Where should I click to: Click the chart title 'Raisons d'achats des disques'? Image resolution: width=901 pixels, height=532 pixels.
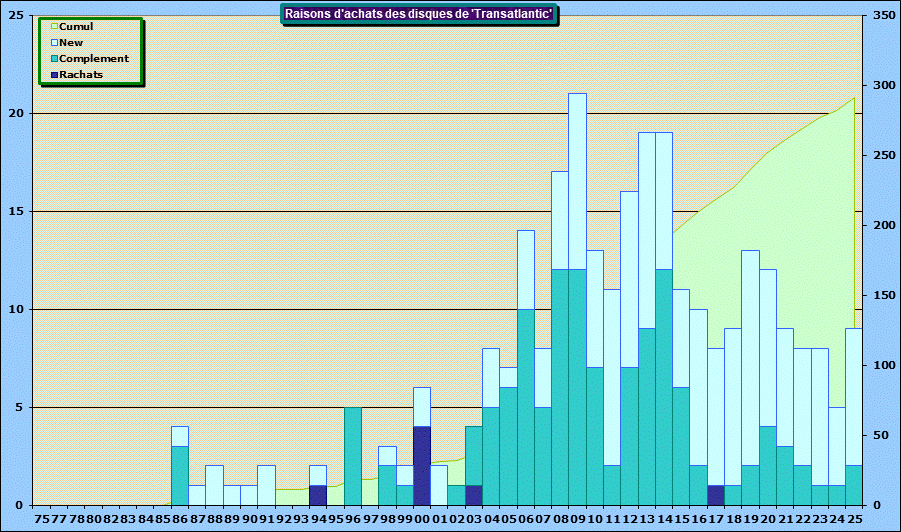[x=420, y=14]
